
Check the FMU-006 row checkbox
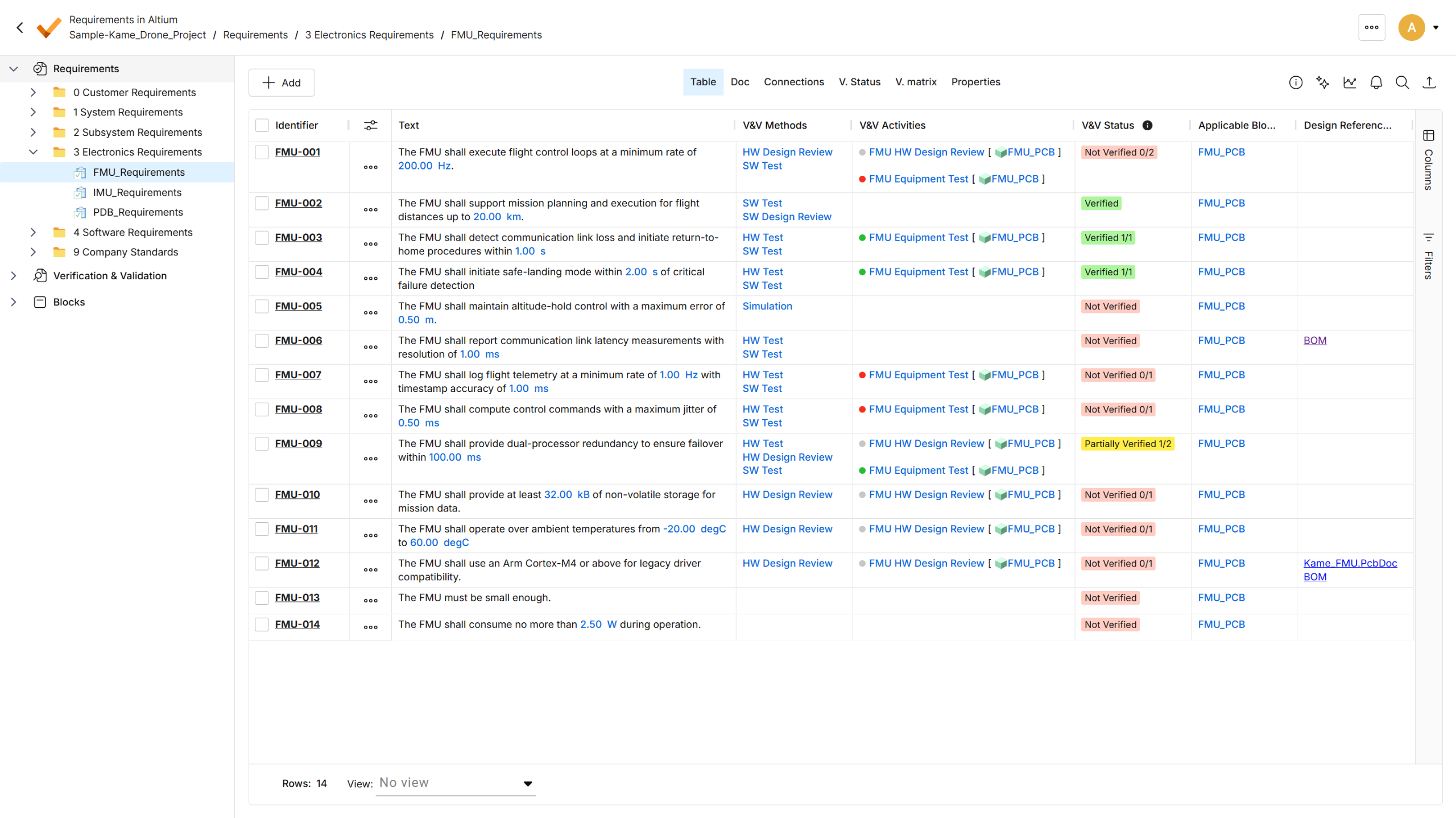pyautogui.click(x=262, y=341)
